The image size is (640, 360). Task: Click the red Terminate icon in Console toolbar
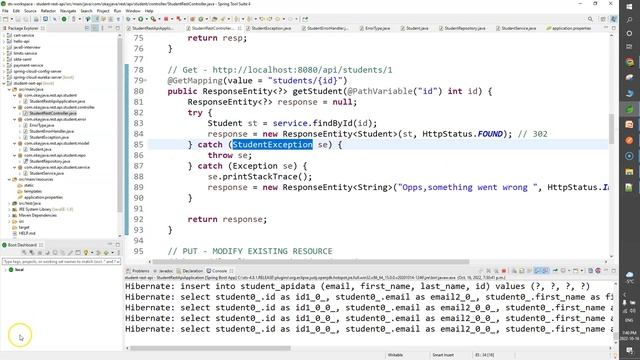click(x=504, y=271)
